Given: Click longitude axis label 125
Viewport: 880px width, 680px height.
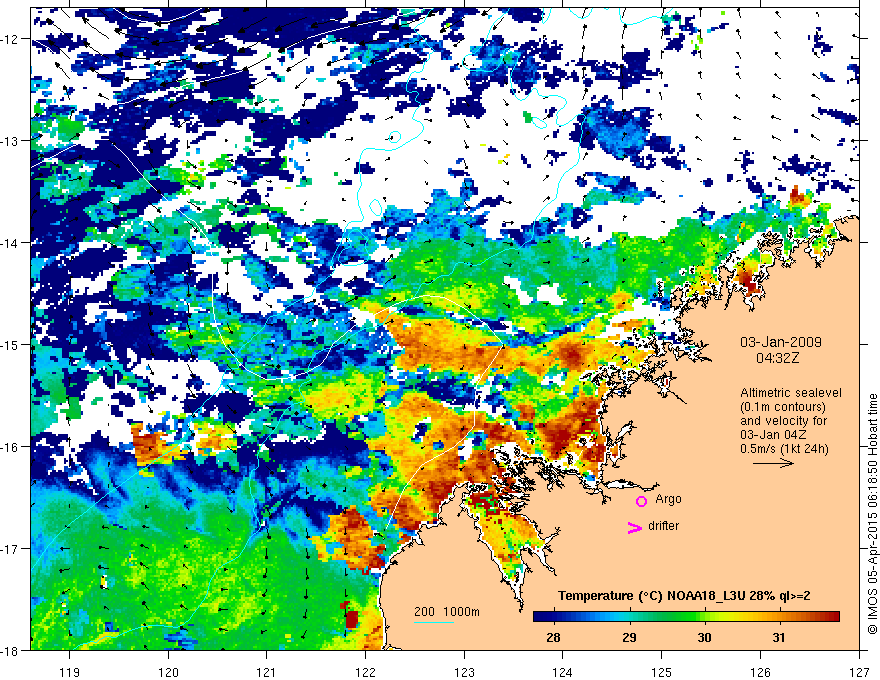Looking at the screenshot, I should 662,672.
